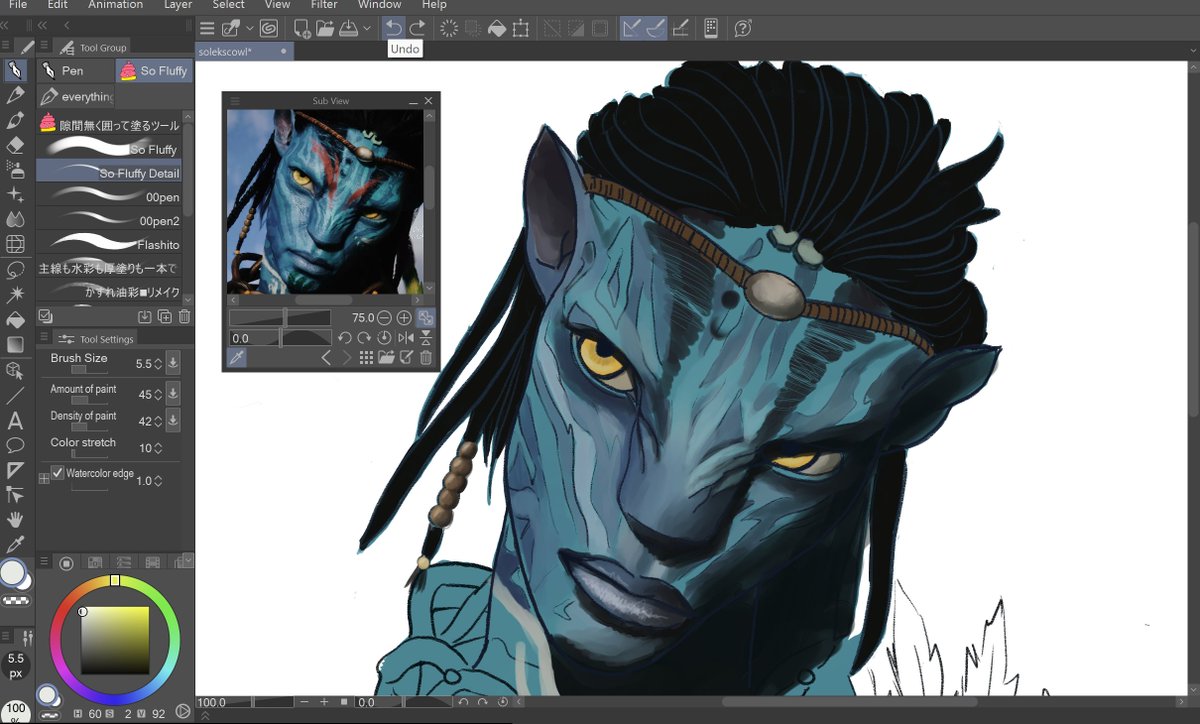
Task: Toggle Sub View fit-to-navigator button
Action: coord(425,318)
